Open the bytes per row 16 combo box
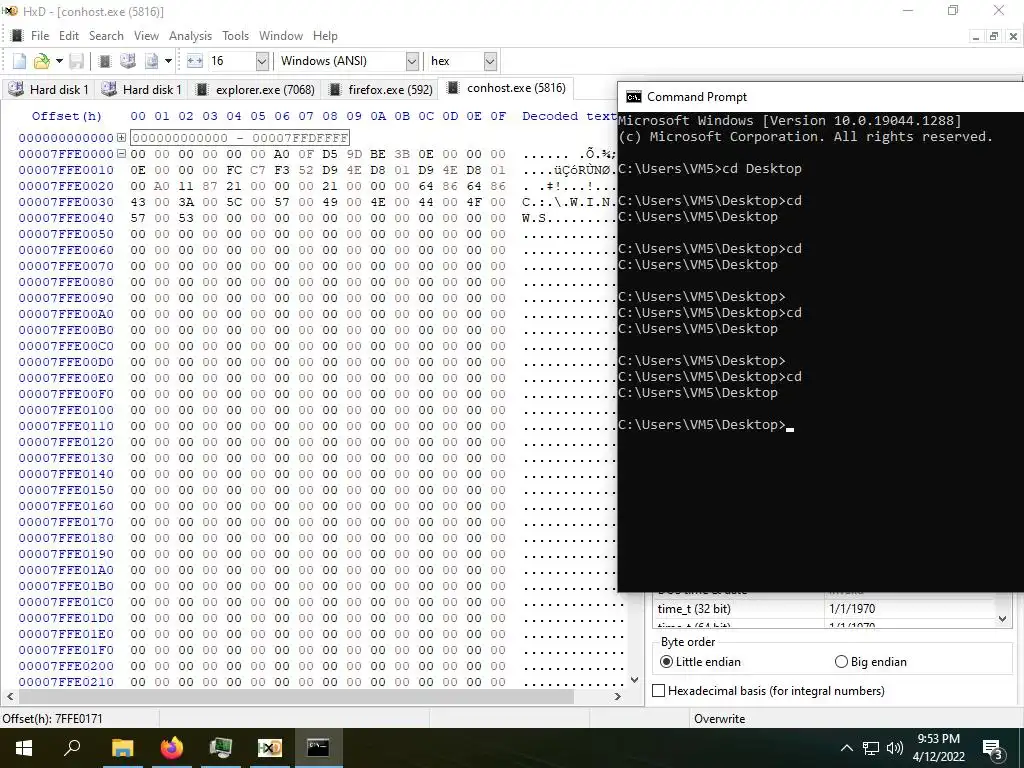Screen dimensions: 1024x768 pyautogui.click(x=262, y=61)
